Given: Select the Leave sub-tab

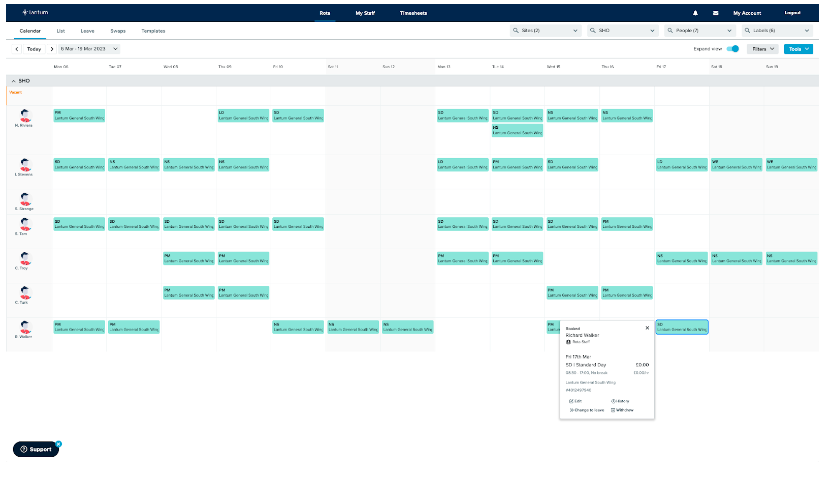Looking at the screenshot, I should tap(87, 31).
